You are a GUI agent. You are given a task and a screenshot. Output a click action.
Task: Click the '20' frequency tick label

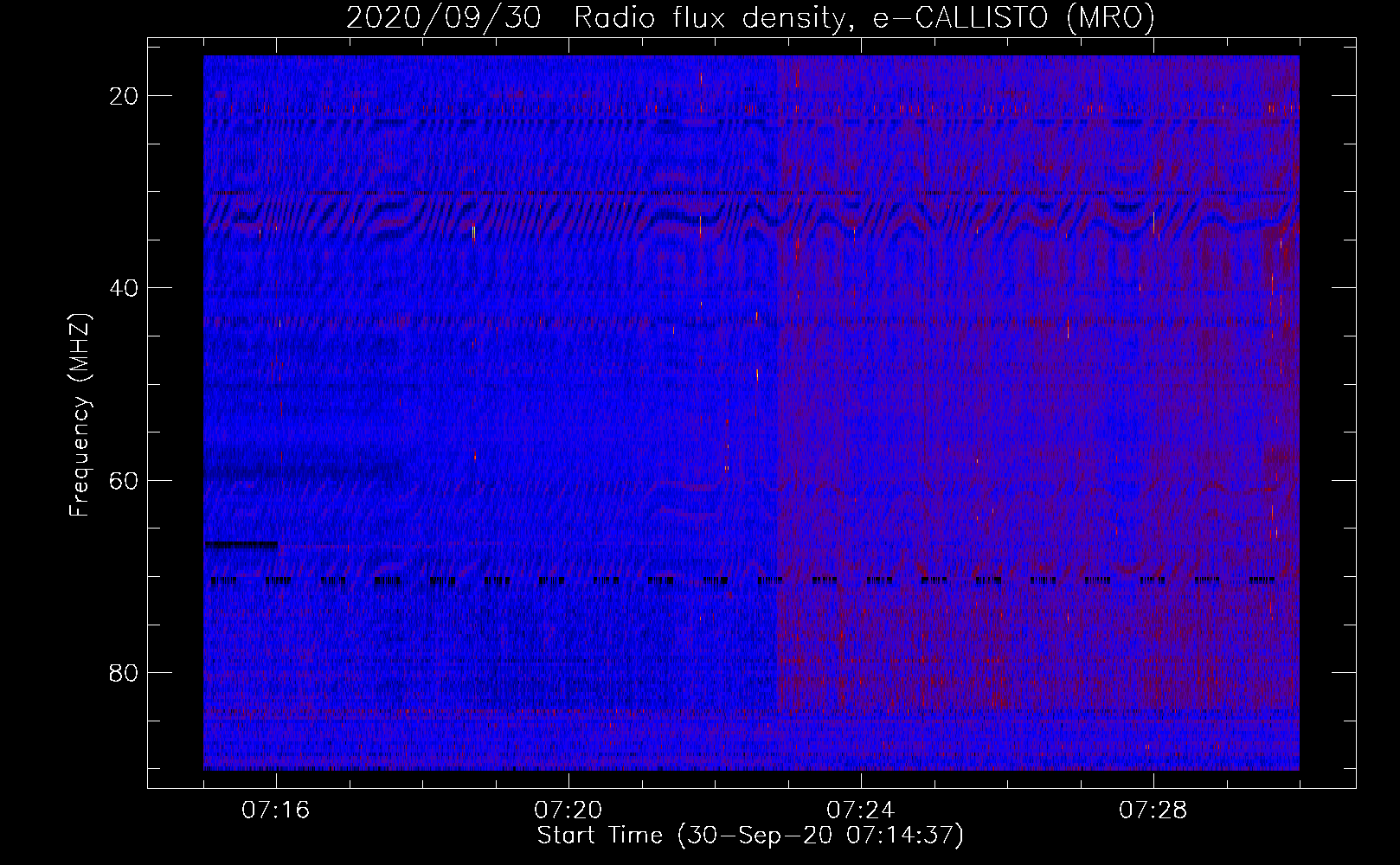tap(125, 96)
